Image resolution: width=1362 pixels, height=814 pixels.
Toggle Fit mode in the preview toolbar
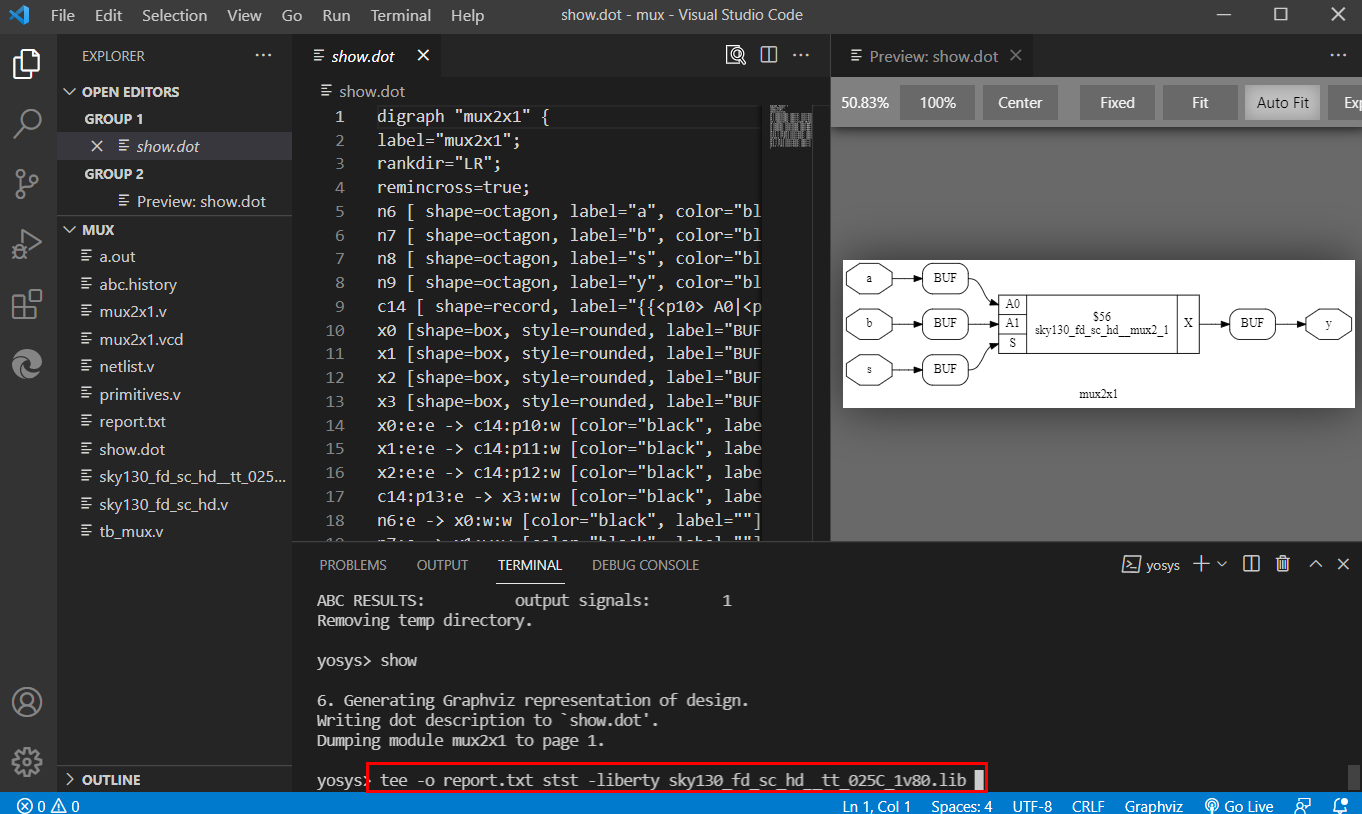coord(1200,102)
